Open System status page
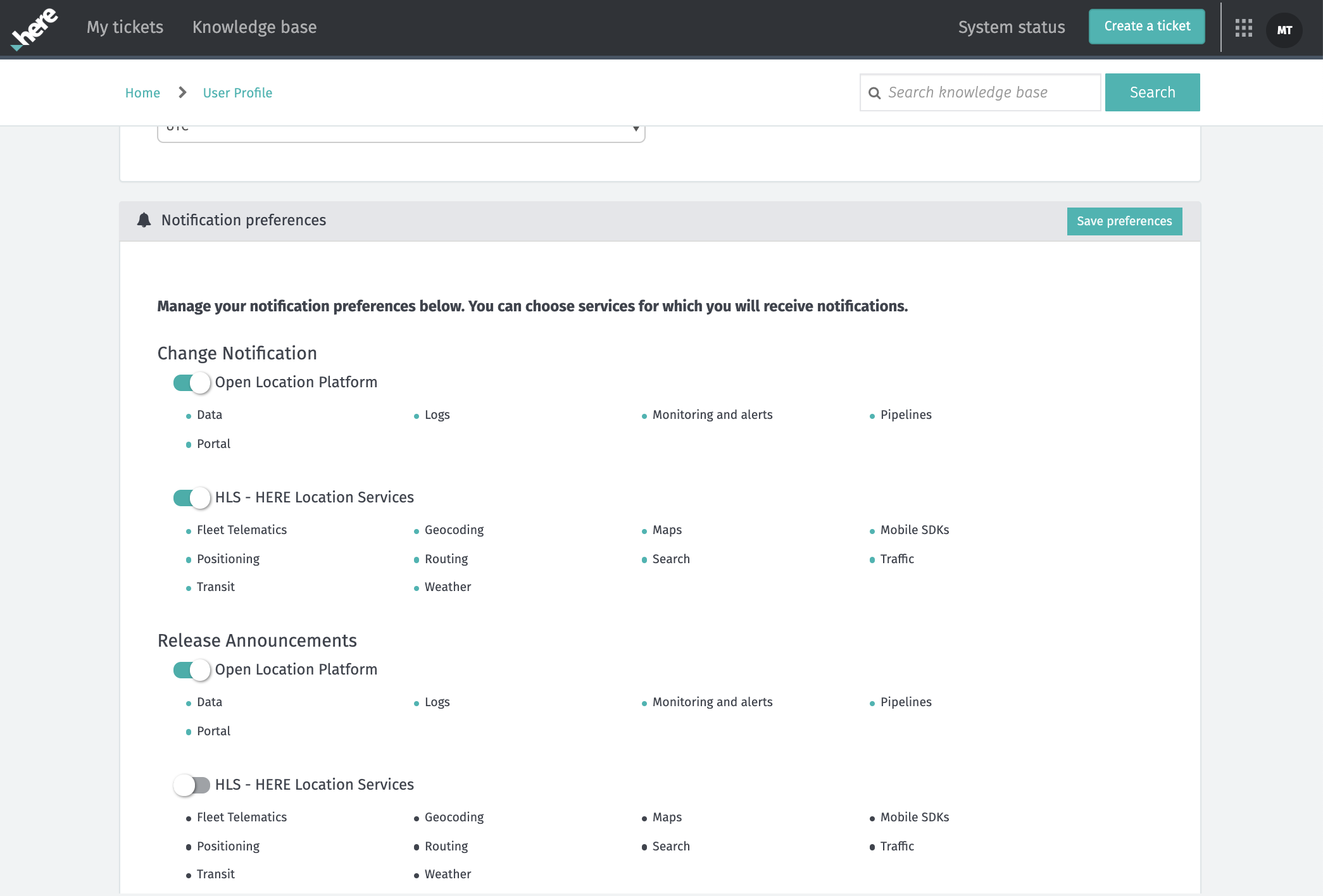The width and height of the screenshot is (1323, 896). 1012,27
